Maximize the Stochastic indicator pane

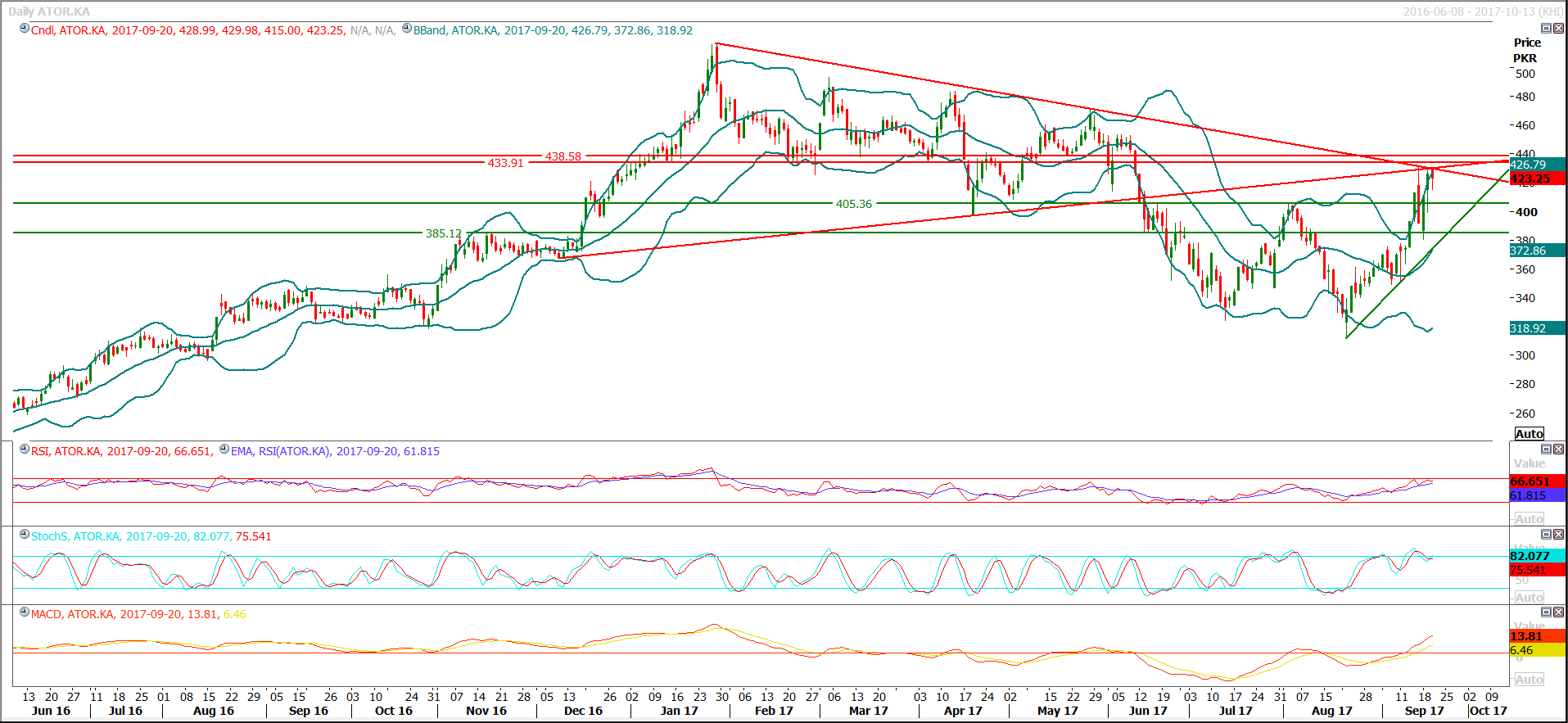coord(1546,534)
